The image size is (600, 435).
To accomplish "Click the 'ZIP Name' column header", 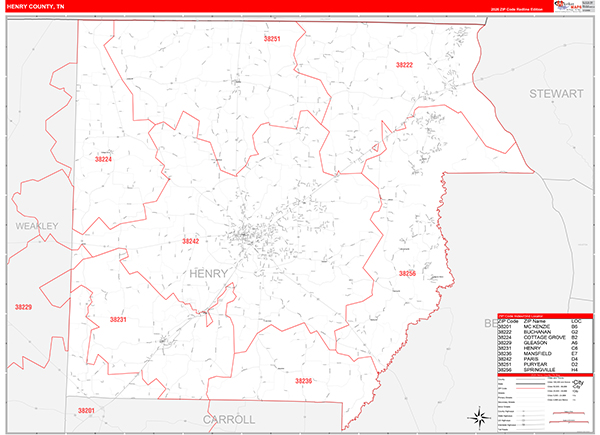I will tap(535, 321).
